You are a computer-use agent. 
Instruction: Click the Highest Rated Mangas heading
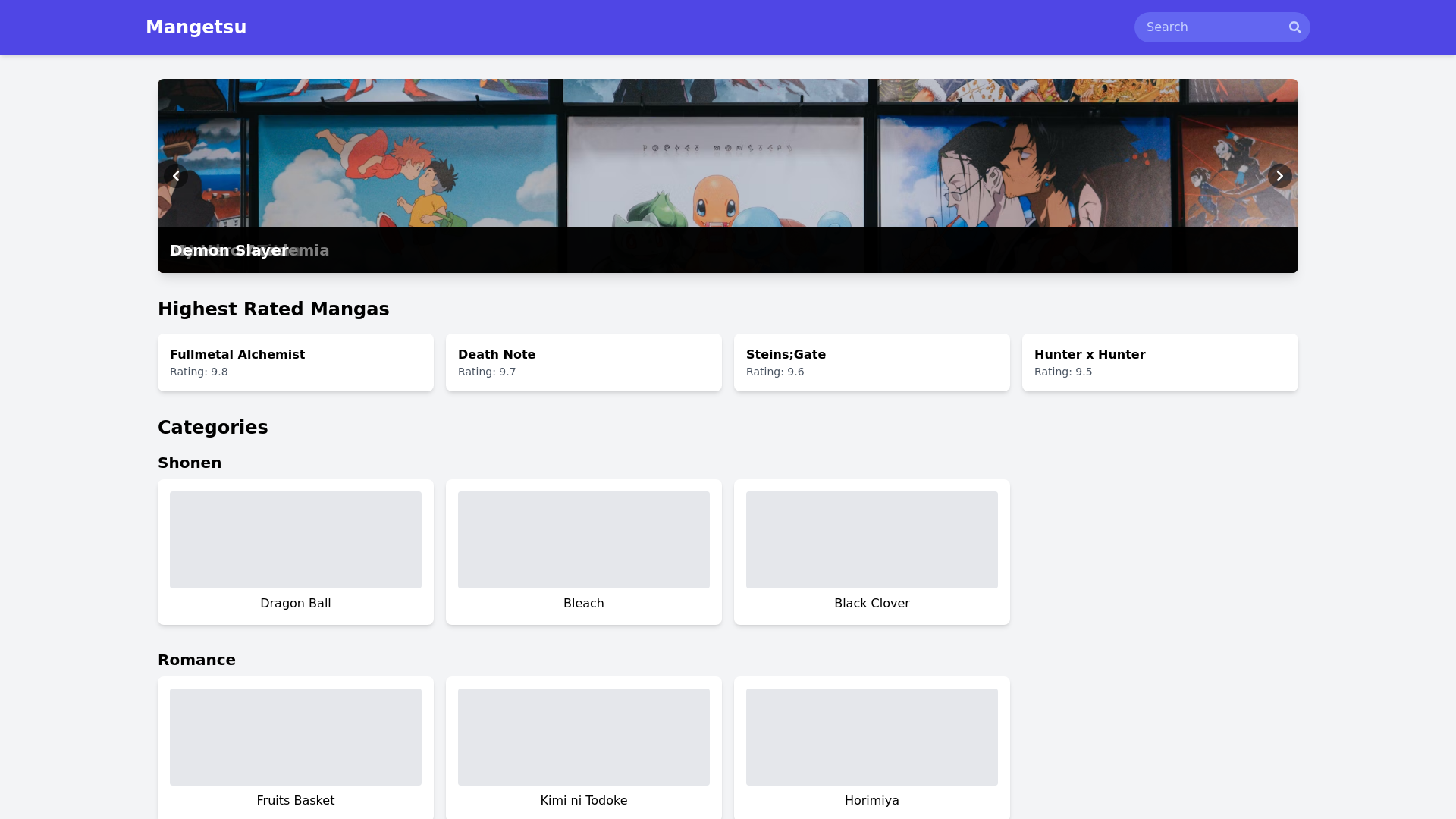pos(274,309)
